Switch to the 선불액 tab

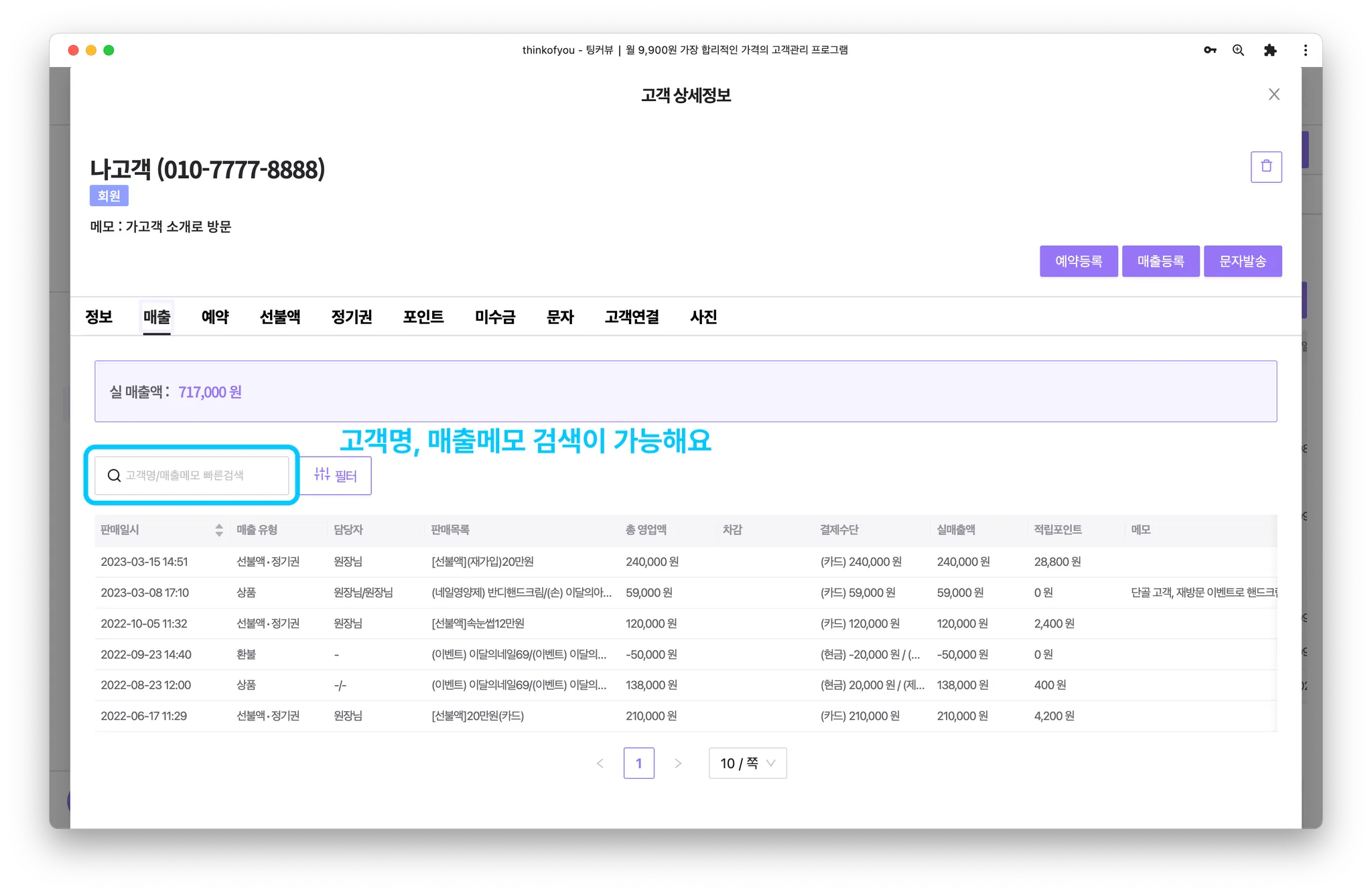[280, 317]
